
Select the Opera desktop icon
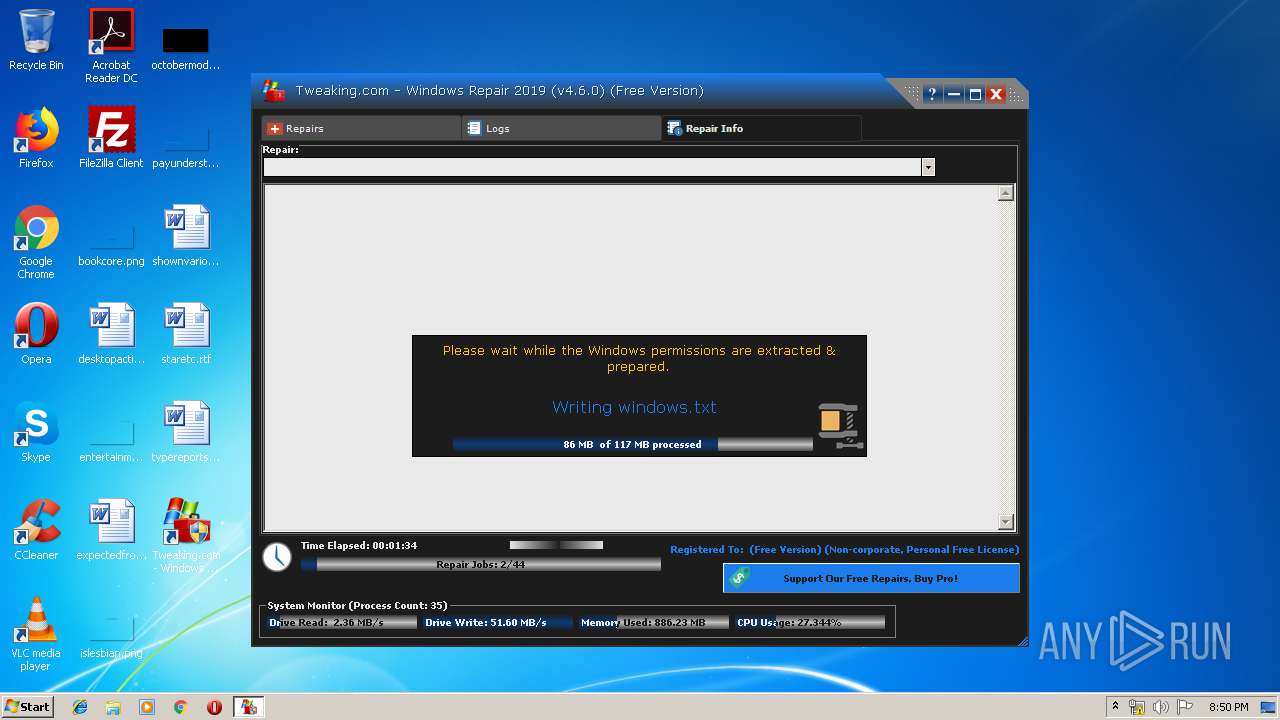click(36, 334)
